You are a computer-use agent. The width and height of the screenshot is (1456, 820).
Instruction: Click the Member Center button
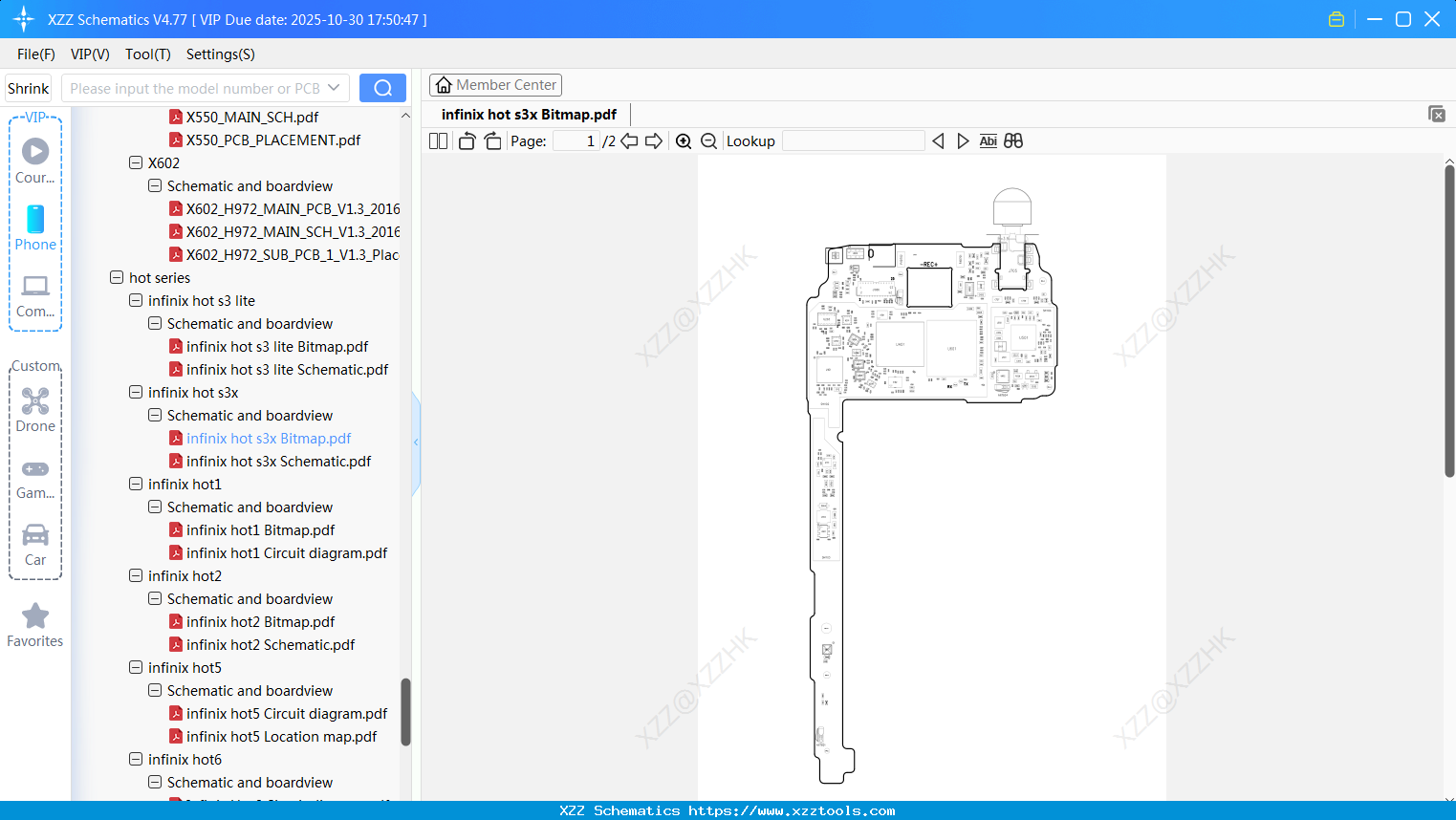[495, 84]
